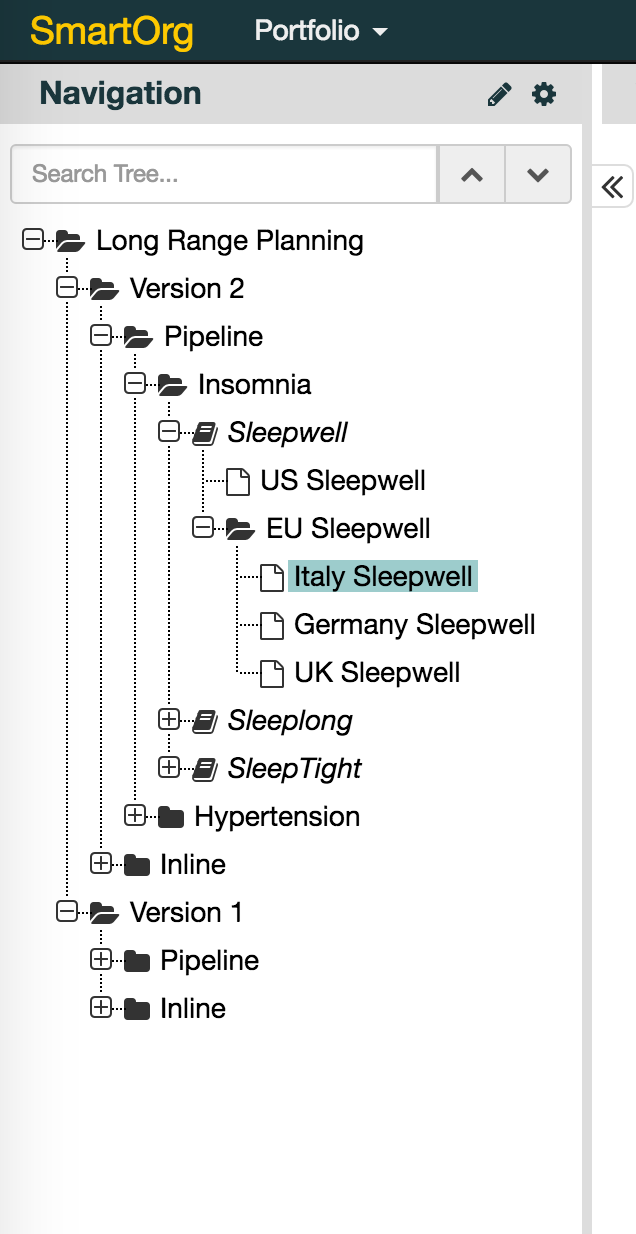Click the Sleepwell book icon
This screenshot has height=1234, width=636.
204,433
